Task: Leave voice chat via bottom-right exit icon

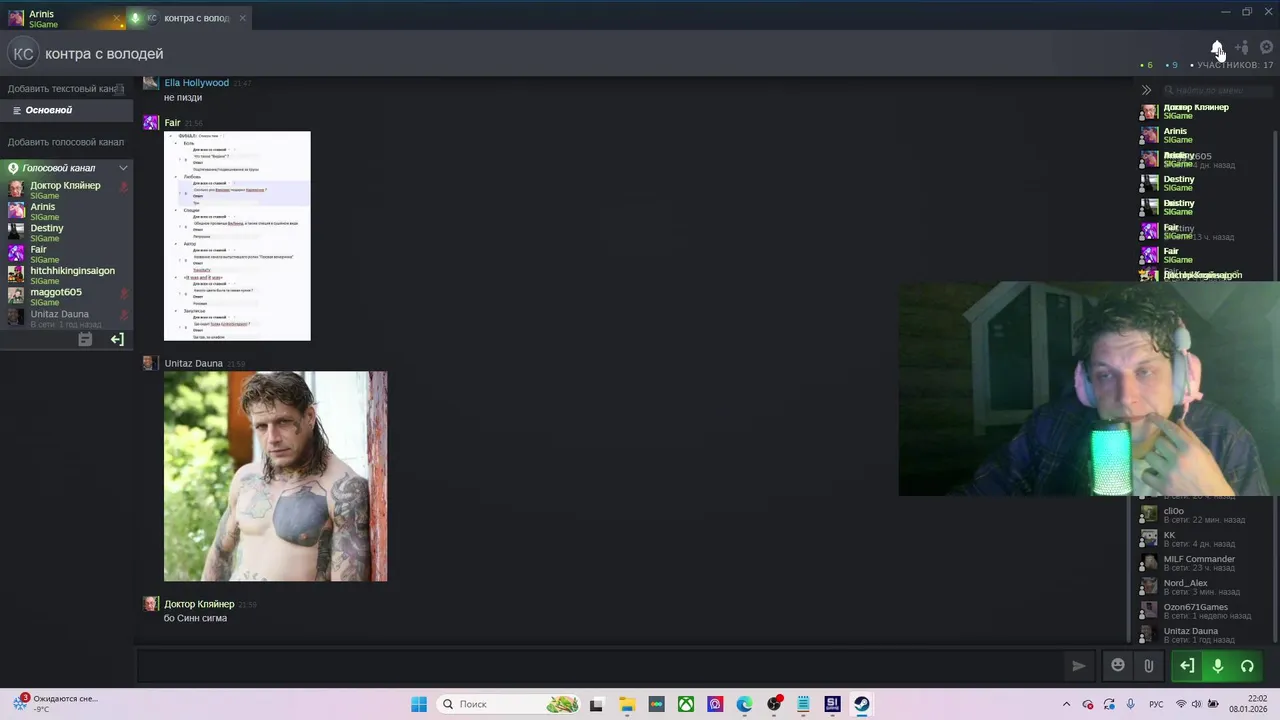Action: pyautogui.click(x=1187, y=666)
